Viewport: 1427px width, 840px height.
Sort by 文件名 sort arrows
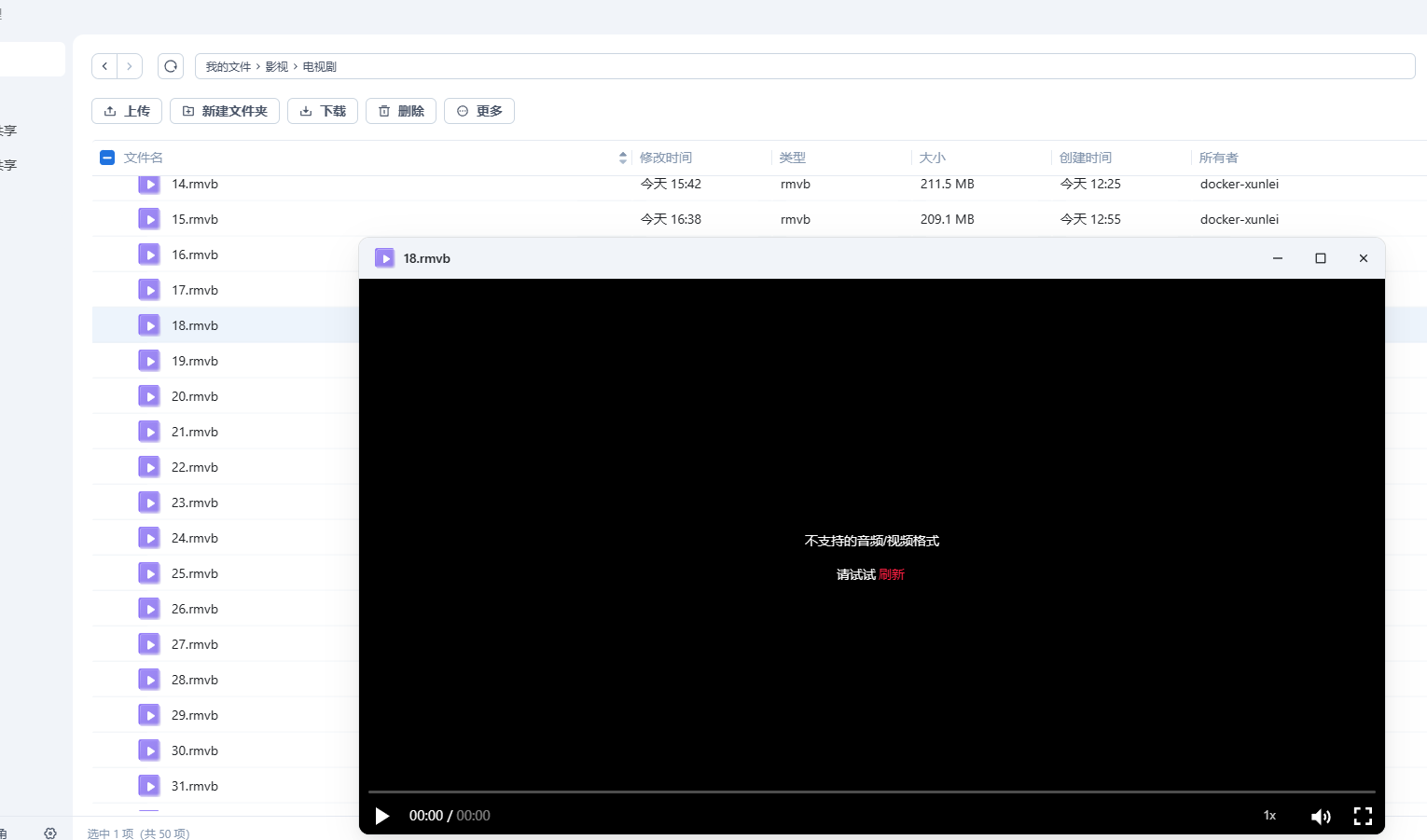[622, 158]
